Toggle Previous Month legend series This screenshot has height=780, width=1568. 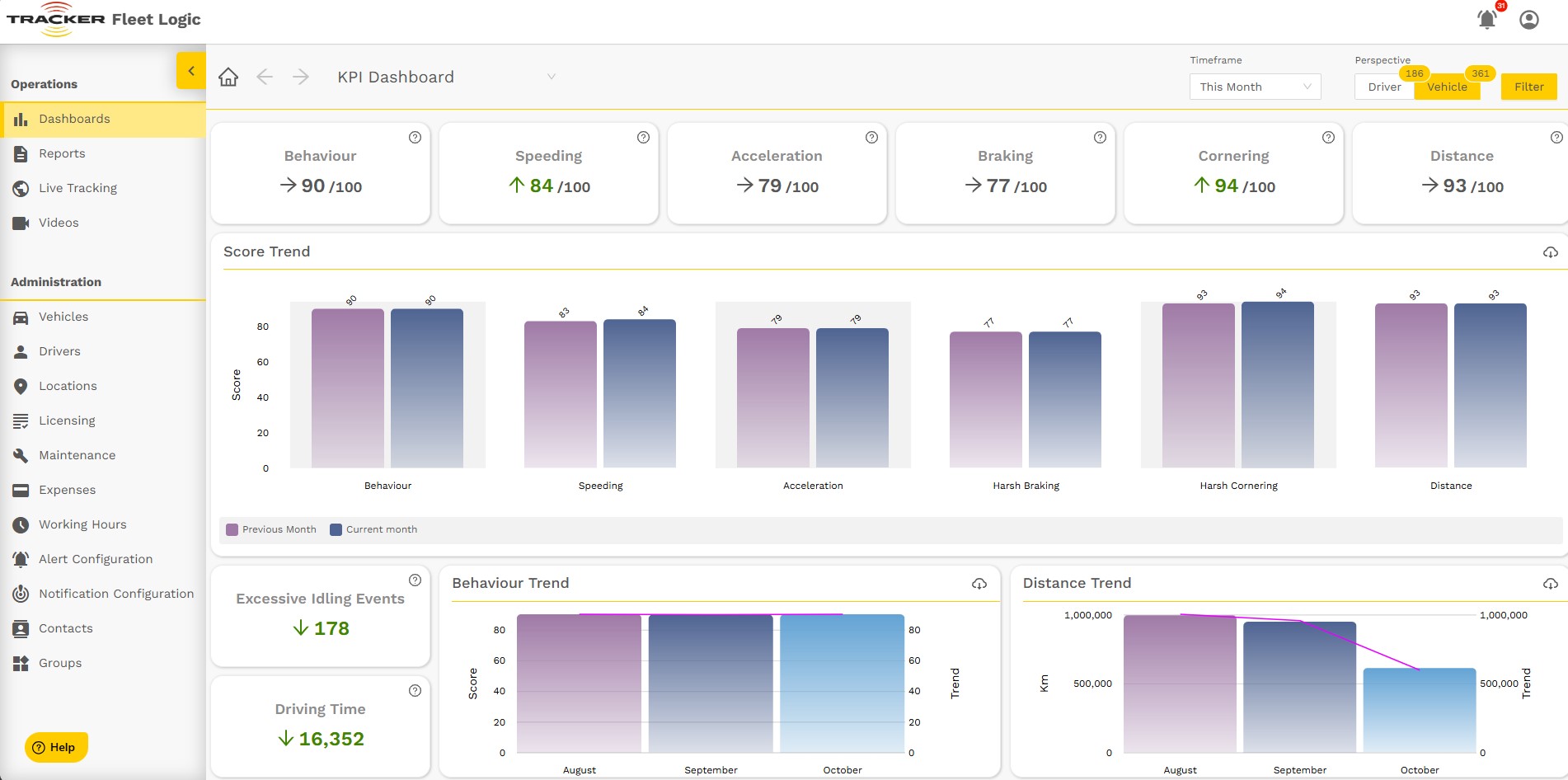point(271,529)
